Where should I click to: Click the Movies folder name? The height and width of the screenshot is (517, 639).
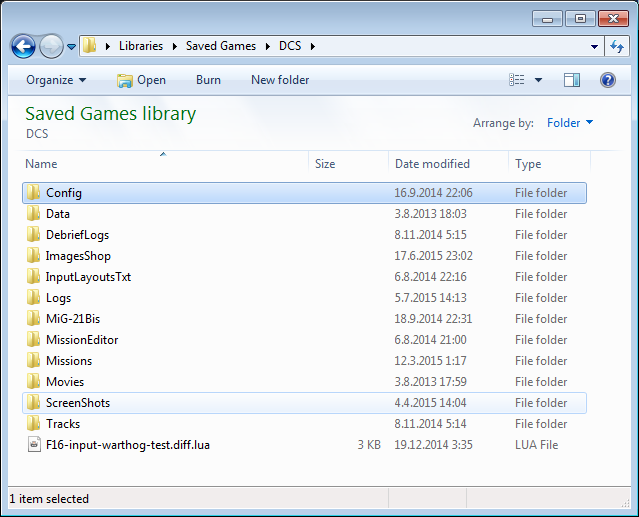point(65,382)
